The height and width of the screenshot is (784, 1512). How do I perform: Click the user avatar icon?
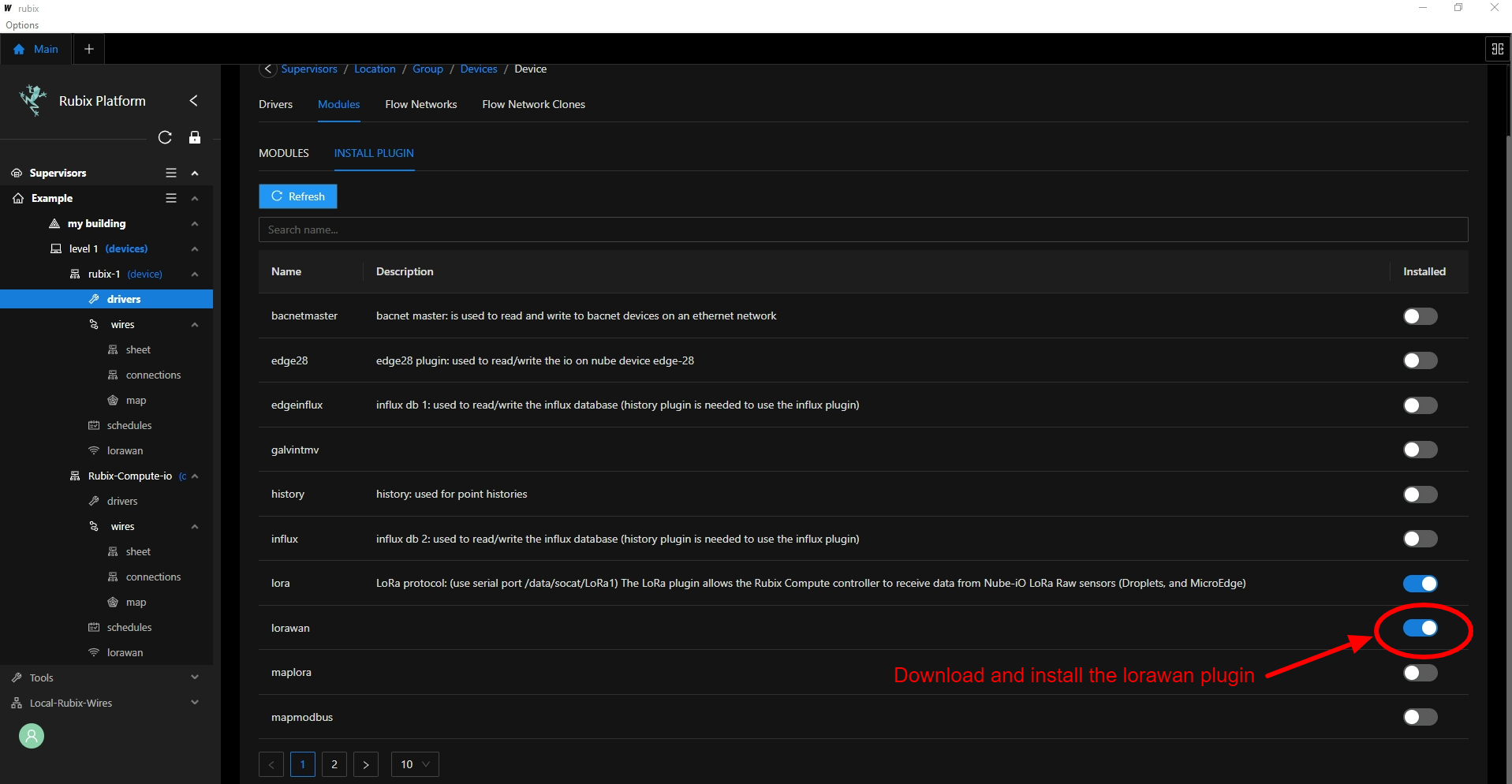tap(32, 736)
